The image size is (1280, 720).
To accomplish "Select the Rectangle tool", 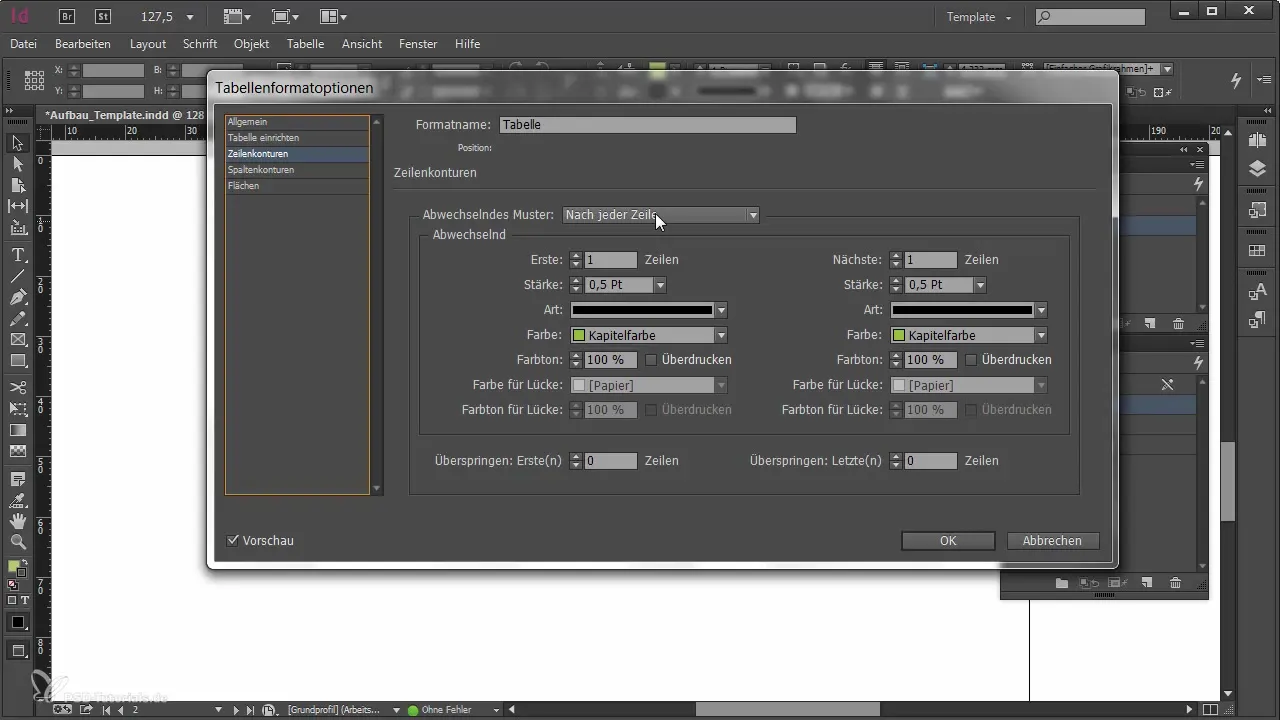I will 18,361.
